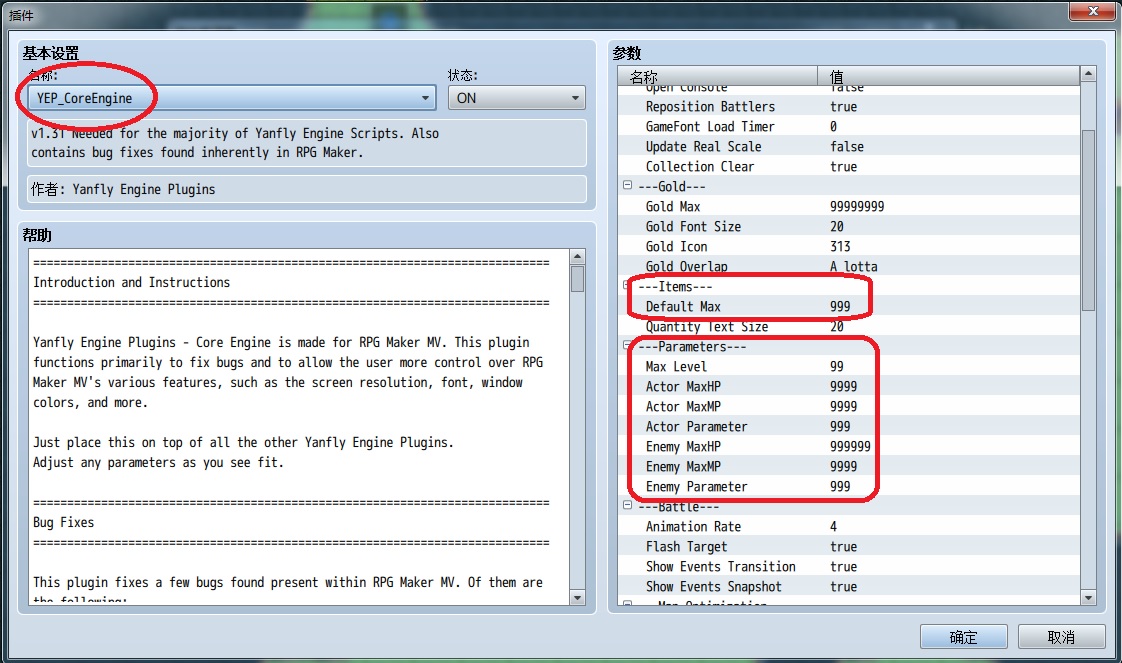Close the 插件 dialog window
This screenshot has height=663, width=1122.
(x=1093, y=11)
